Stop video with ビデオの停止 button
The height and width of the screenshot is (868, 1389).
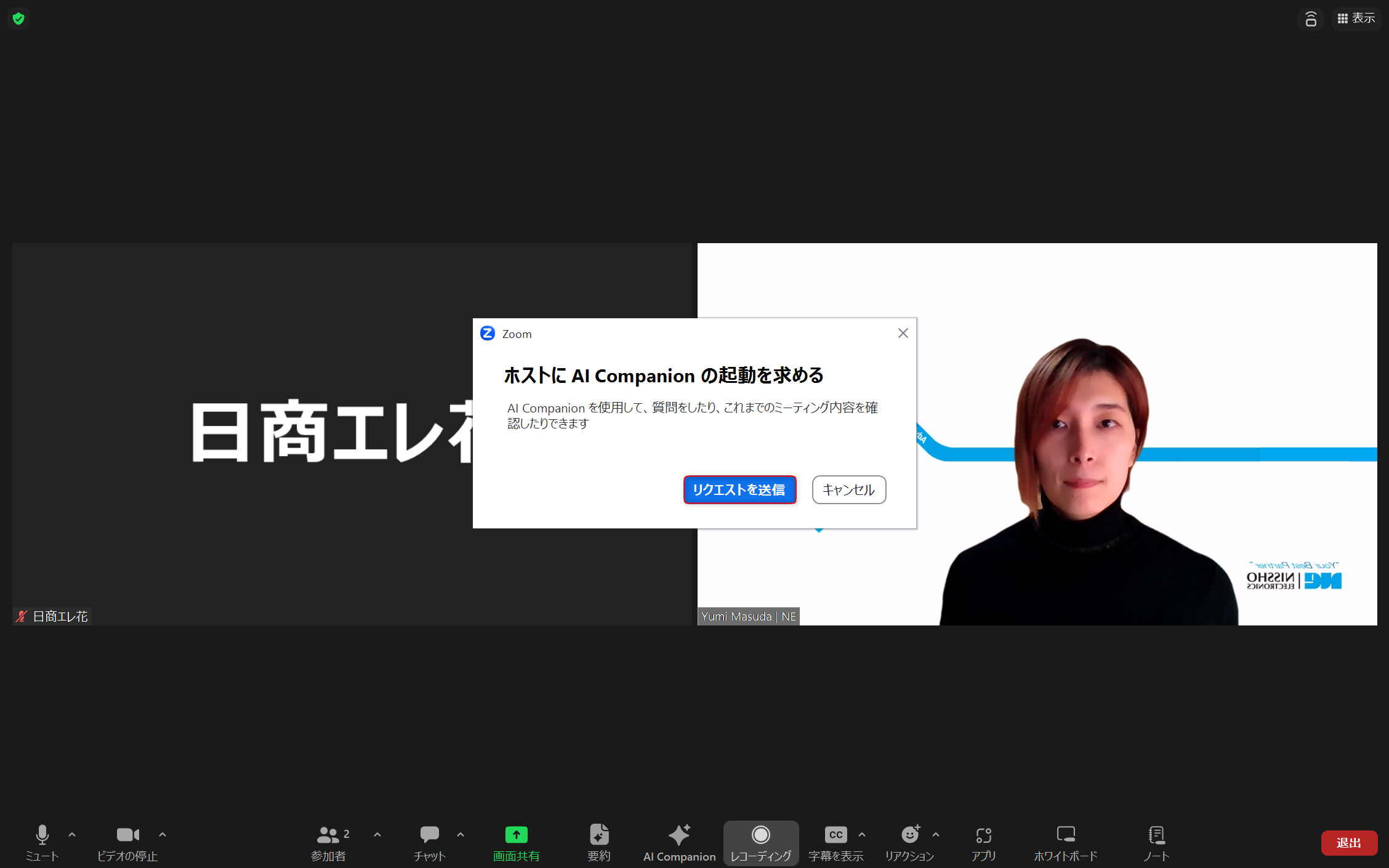(x=127, y=843)
